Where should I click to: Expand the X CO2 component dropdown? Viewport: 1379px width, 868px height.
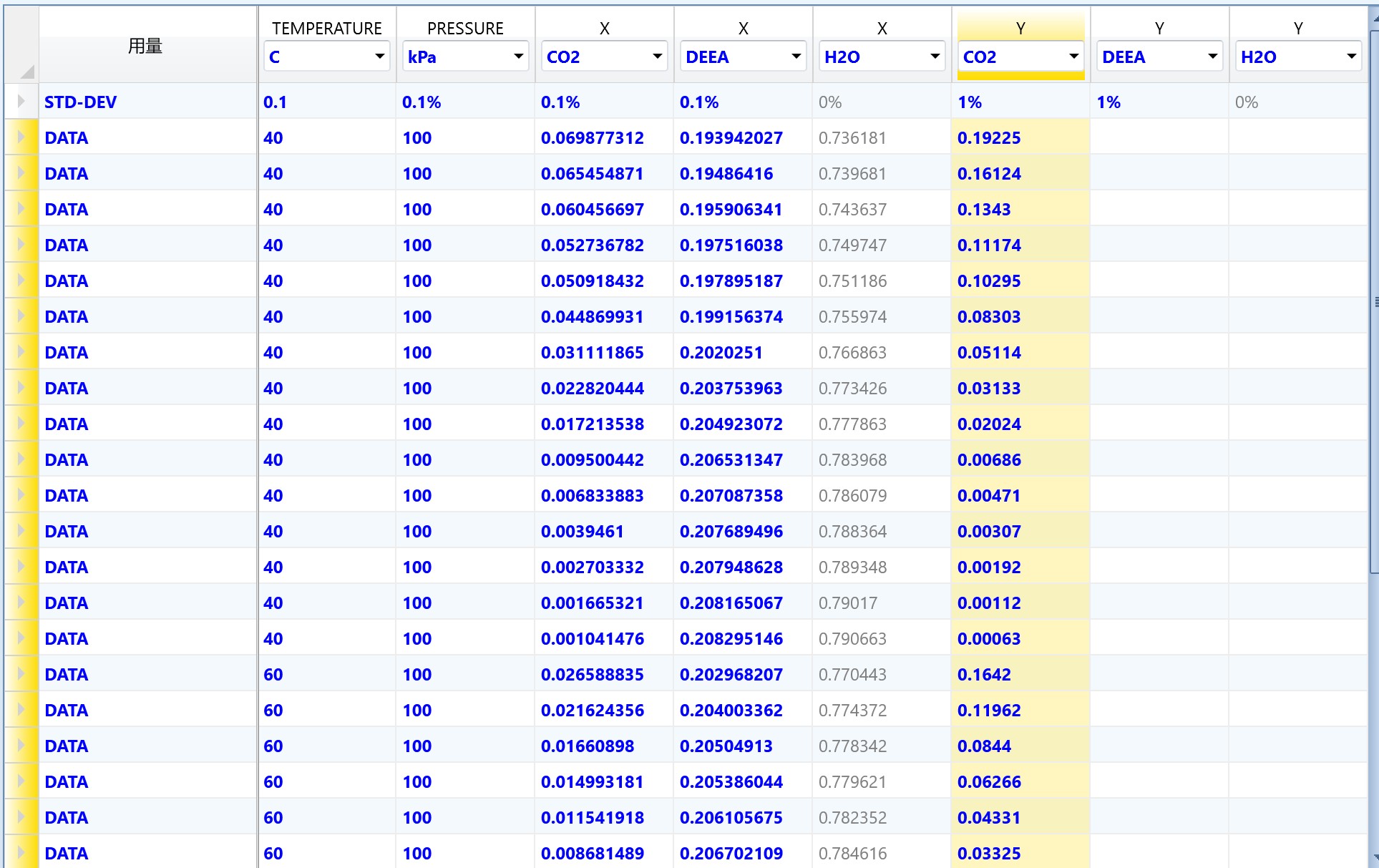click(x=657, y=57)
